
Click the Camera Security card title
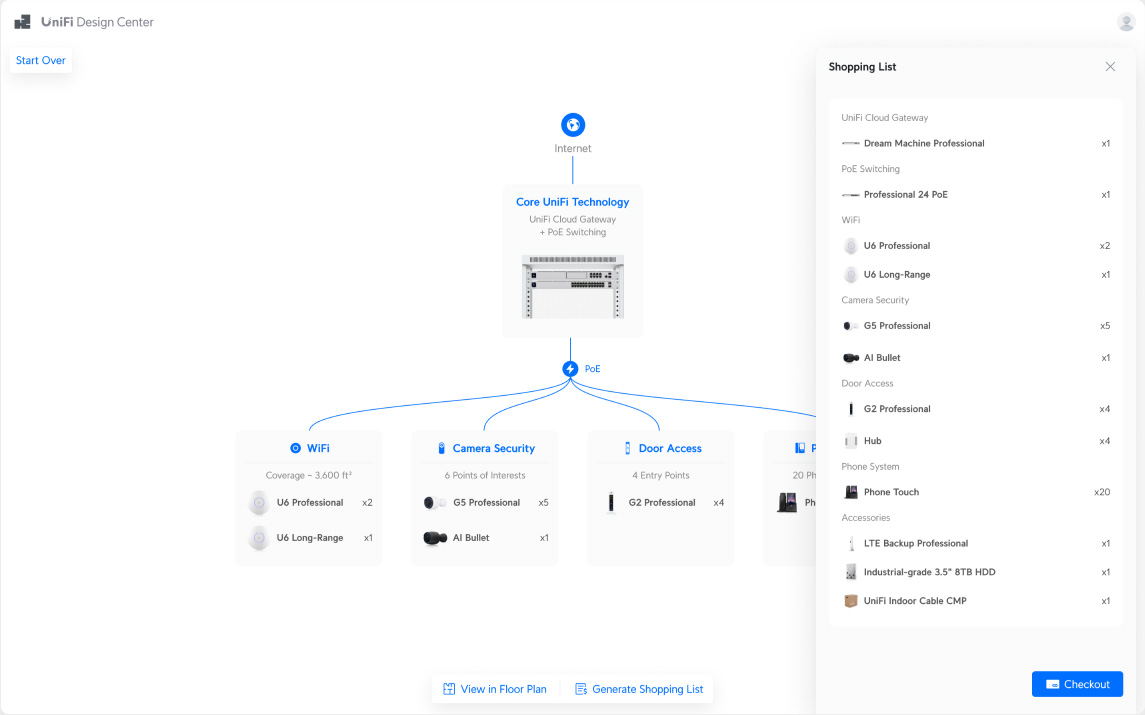pos(494,448)
